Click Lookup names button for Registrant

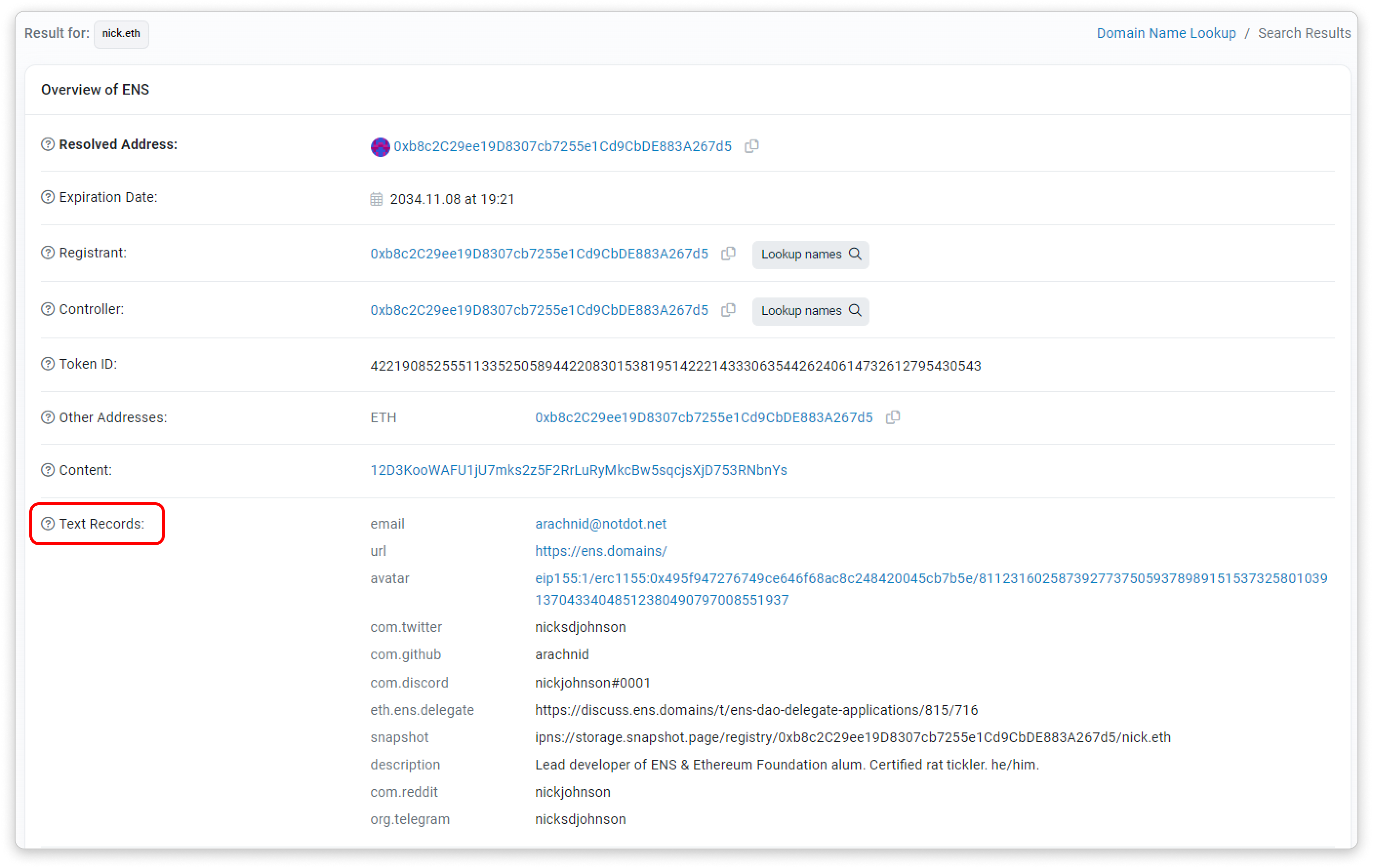[x=810, y=254]
